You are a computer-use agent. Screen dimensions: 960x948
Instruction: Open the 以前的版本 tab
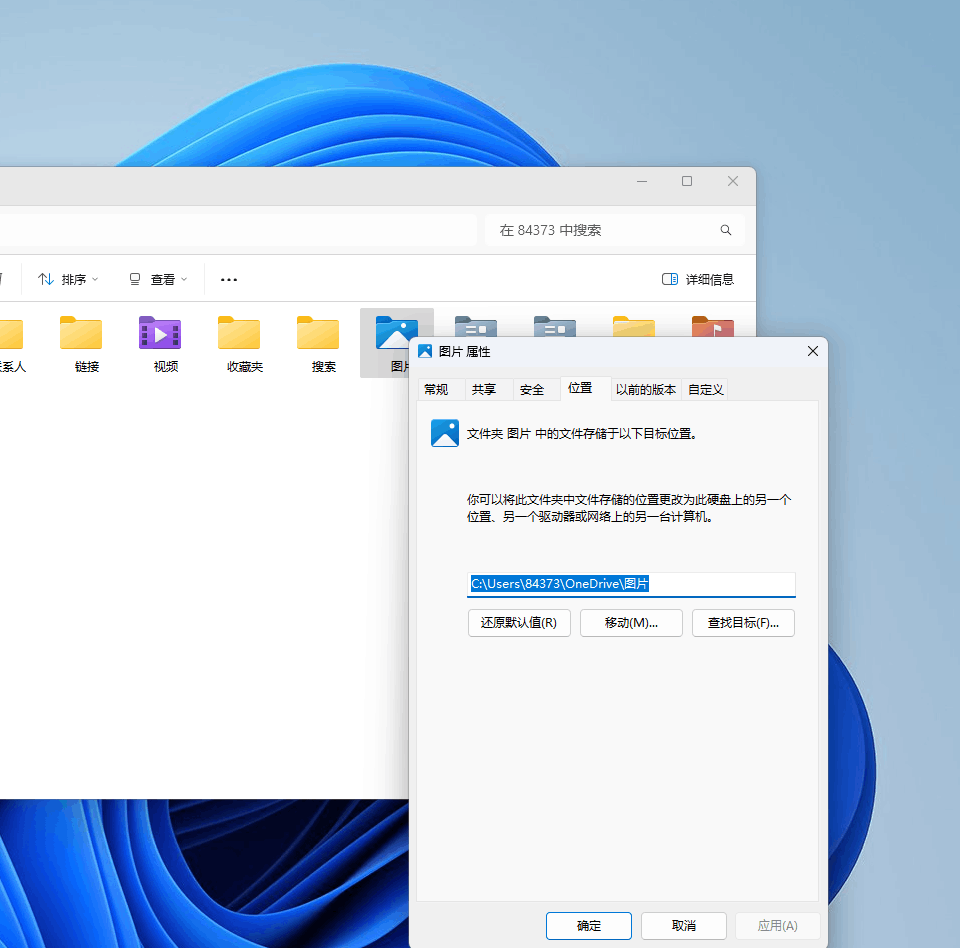[646, 389]
